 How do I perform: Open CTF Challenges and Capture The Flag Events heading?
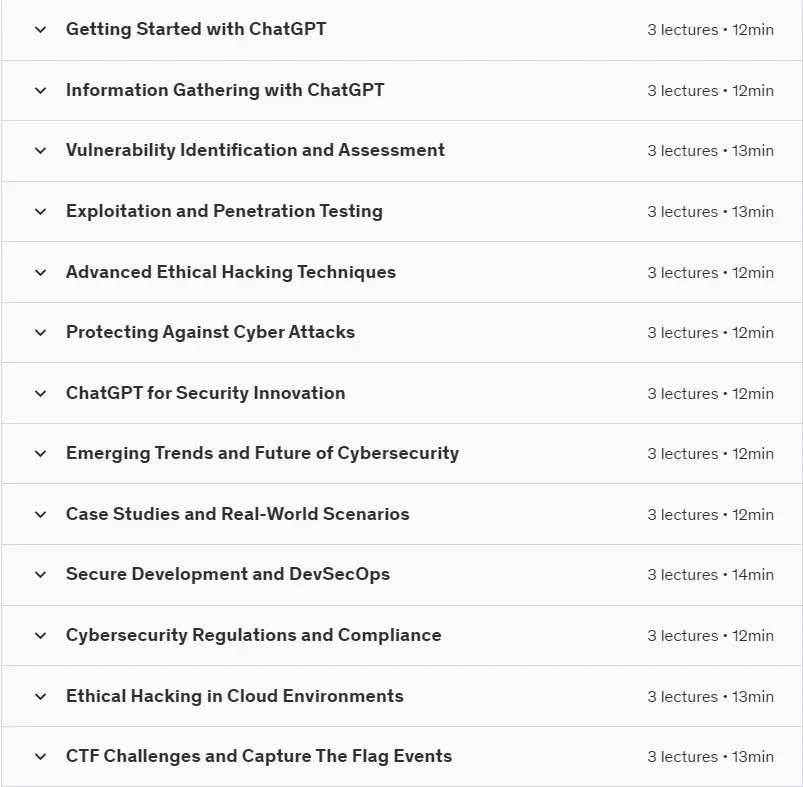click(259, 756)
